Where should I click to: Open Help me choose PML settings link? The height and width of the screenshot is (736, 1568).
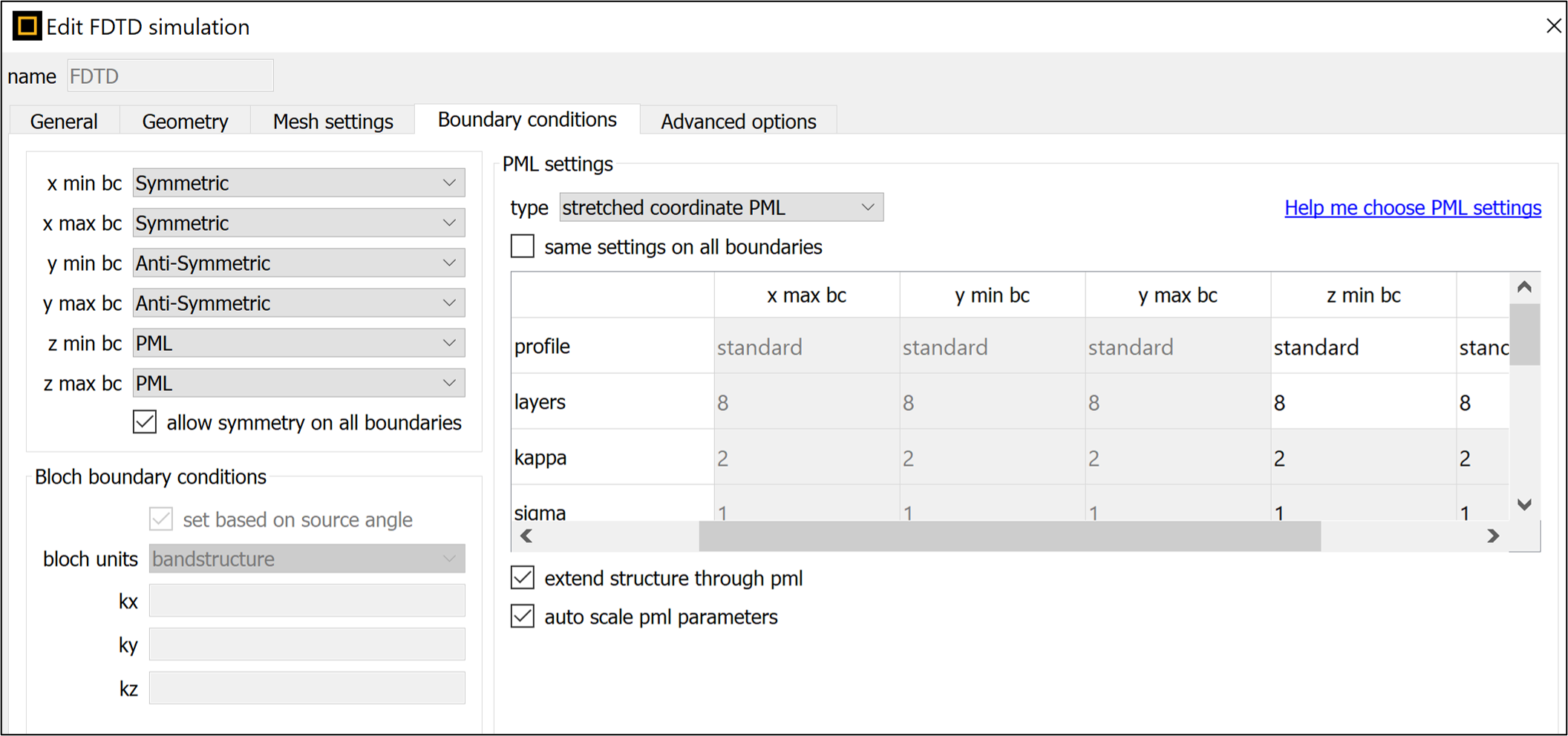coord(1412,208)
